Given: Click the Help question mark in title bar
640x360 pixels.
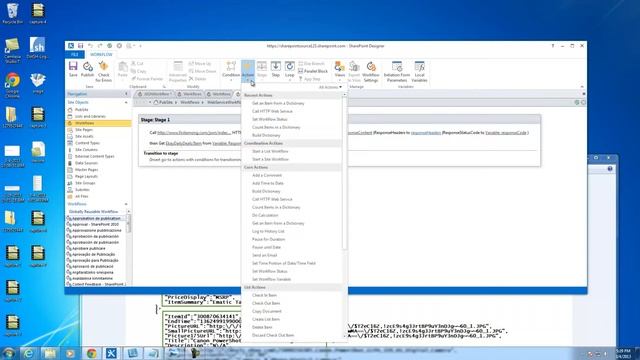Looking at the screenshot, I should 553,46.
